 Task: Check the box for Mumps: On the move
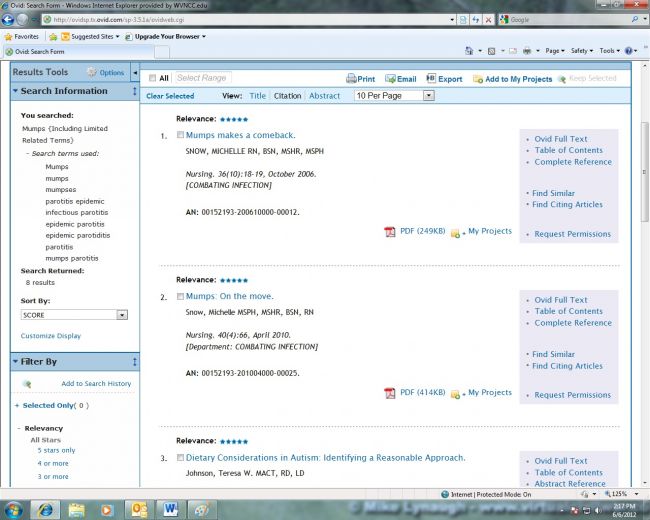(180, 296)
